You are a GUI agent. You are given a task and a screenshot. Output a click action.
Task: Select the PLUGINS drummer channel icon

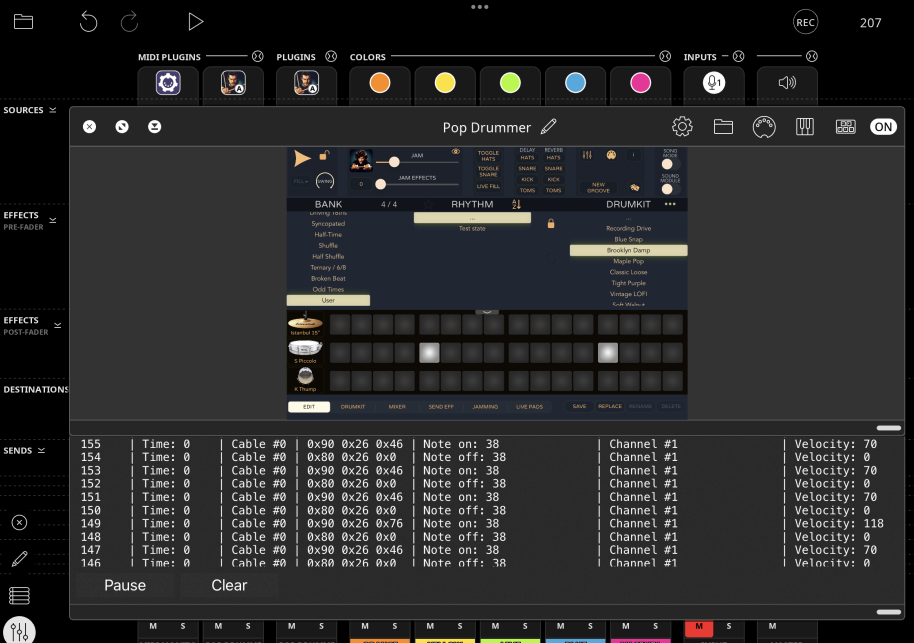pyautogui.click(x=307, y=83)
